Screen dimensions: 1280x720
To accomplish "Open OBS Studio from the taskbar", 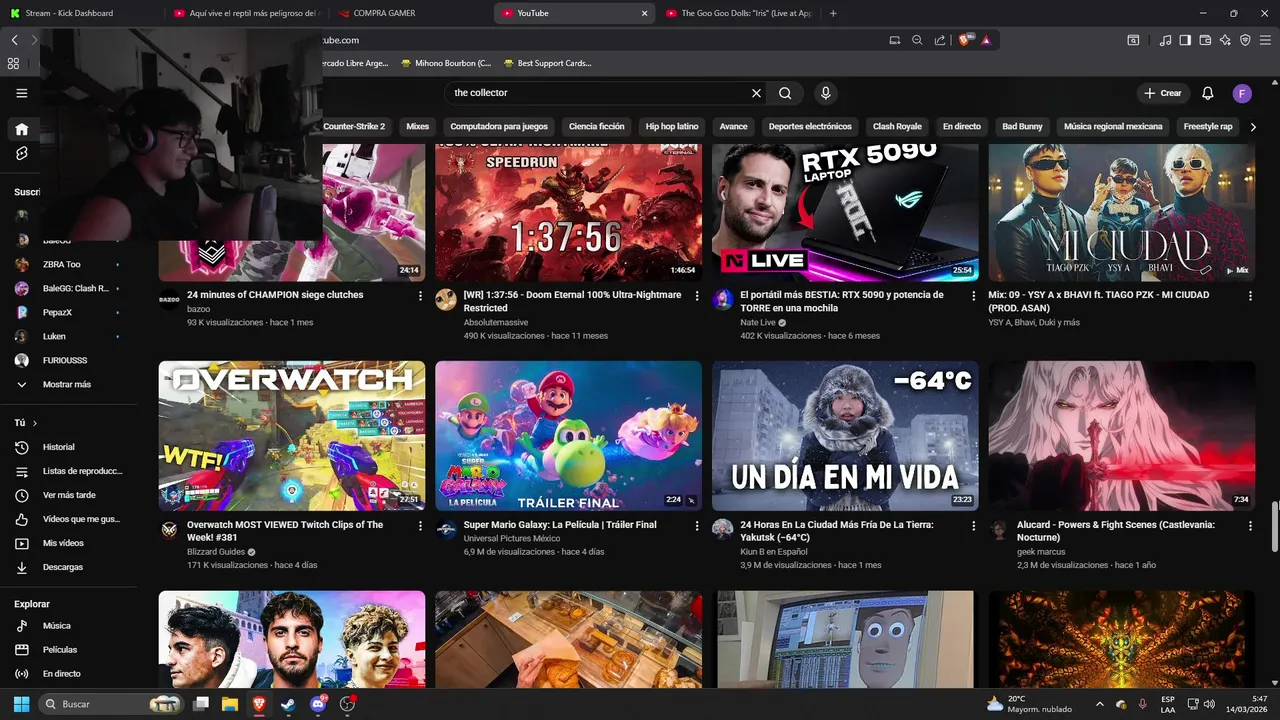I will pyautogui.click(x=347, y=704).
